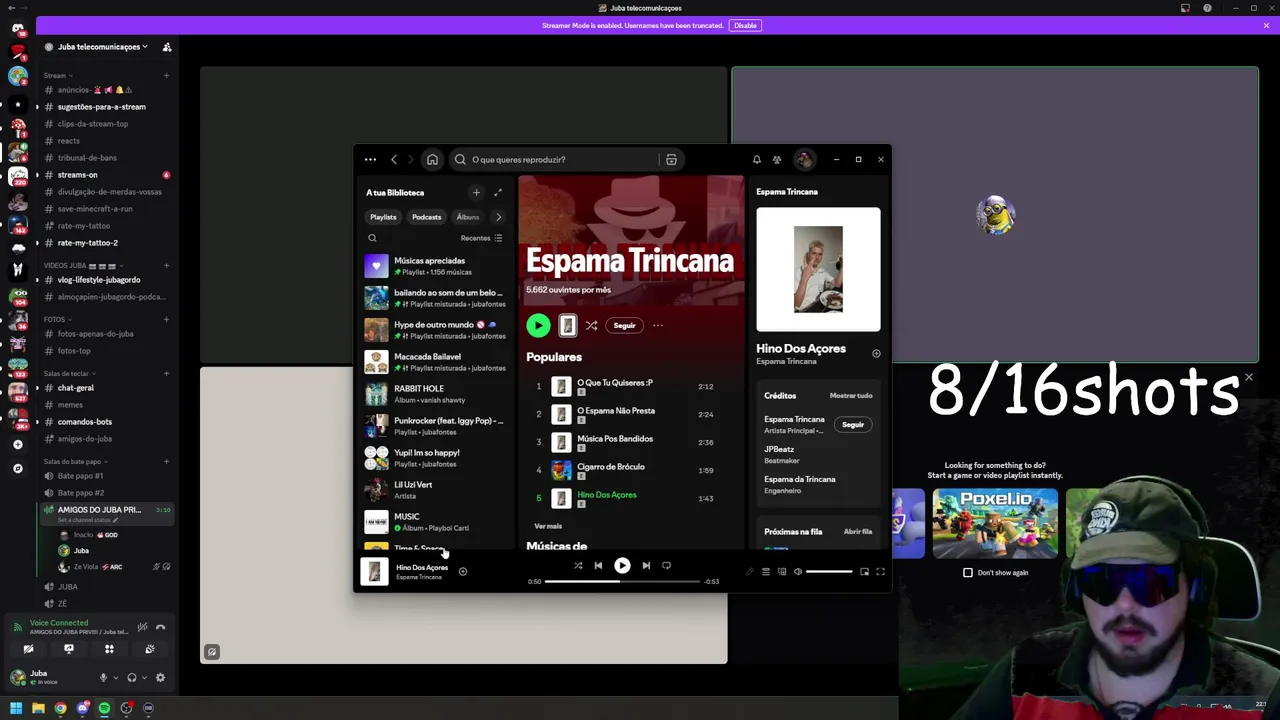Open Spotify profile avatar menu

pyautogui.click(x=804, y=160)
